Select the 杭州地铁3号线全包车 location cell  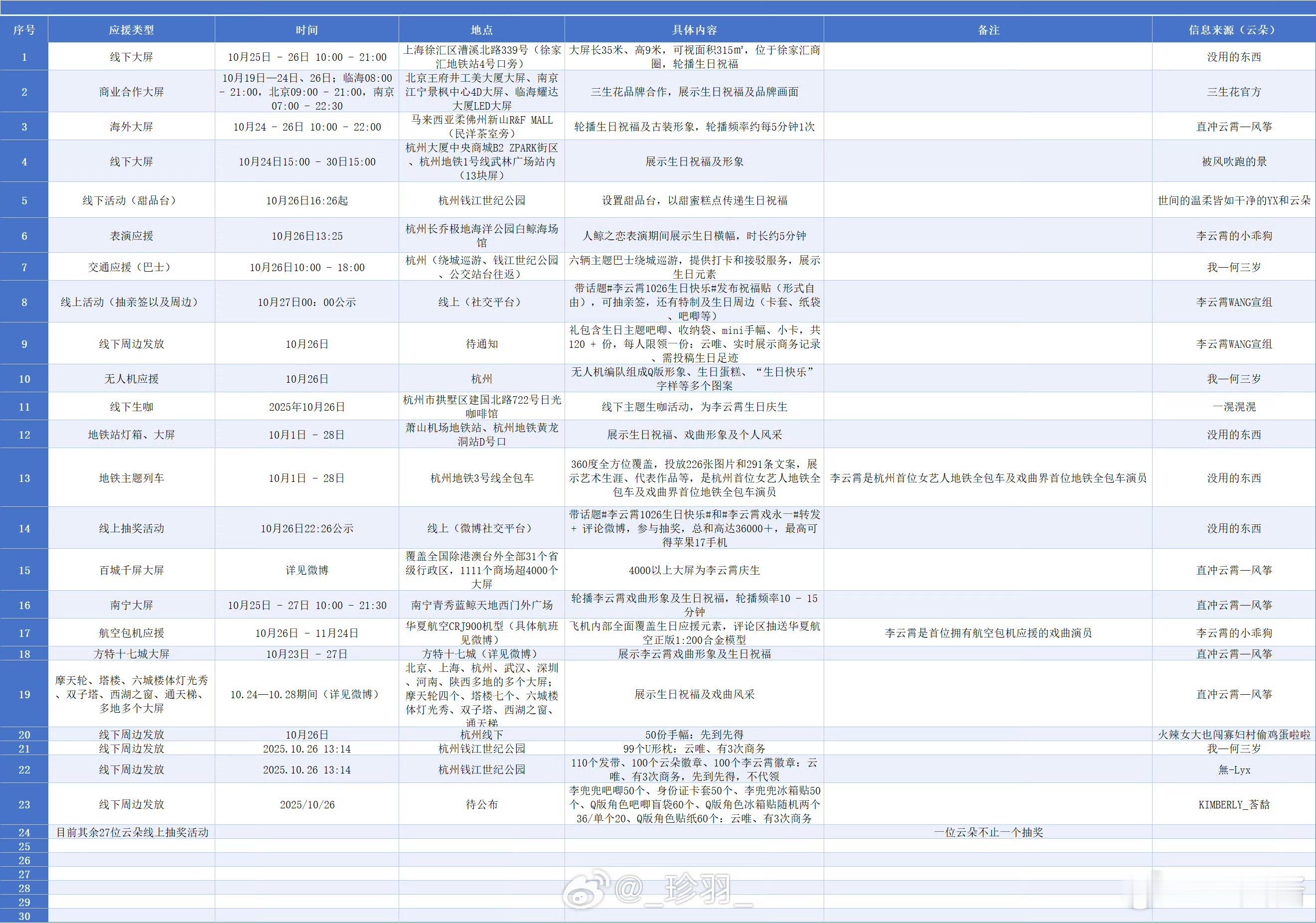[481, 478]
